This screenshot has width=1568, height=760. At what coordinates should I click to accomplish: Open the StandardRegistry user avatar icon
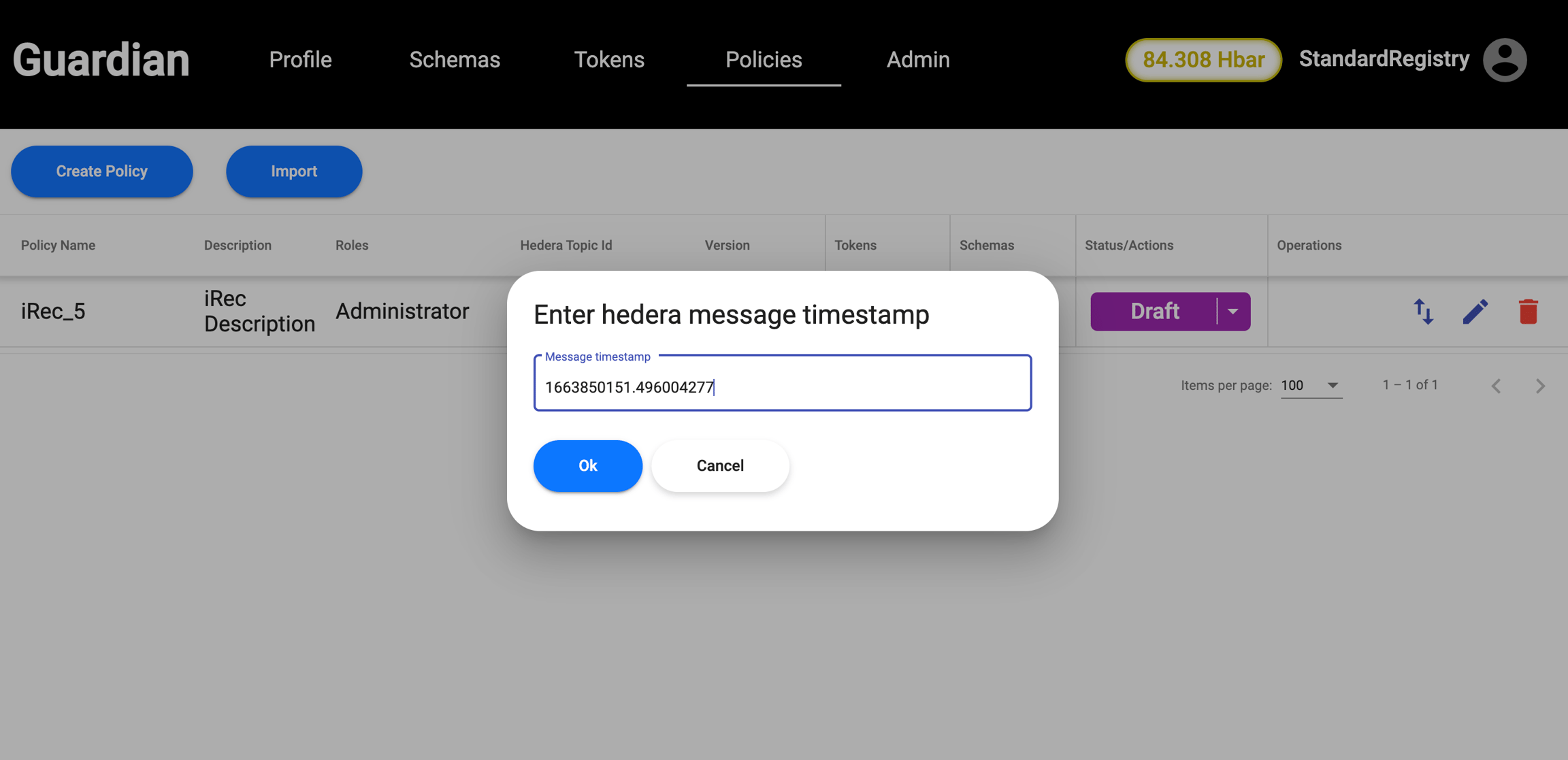pyautogui.click(x=1505, y=60)
